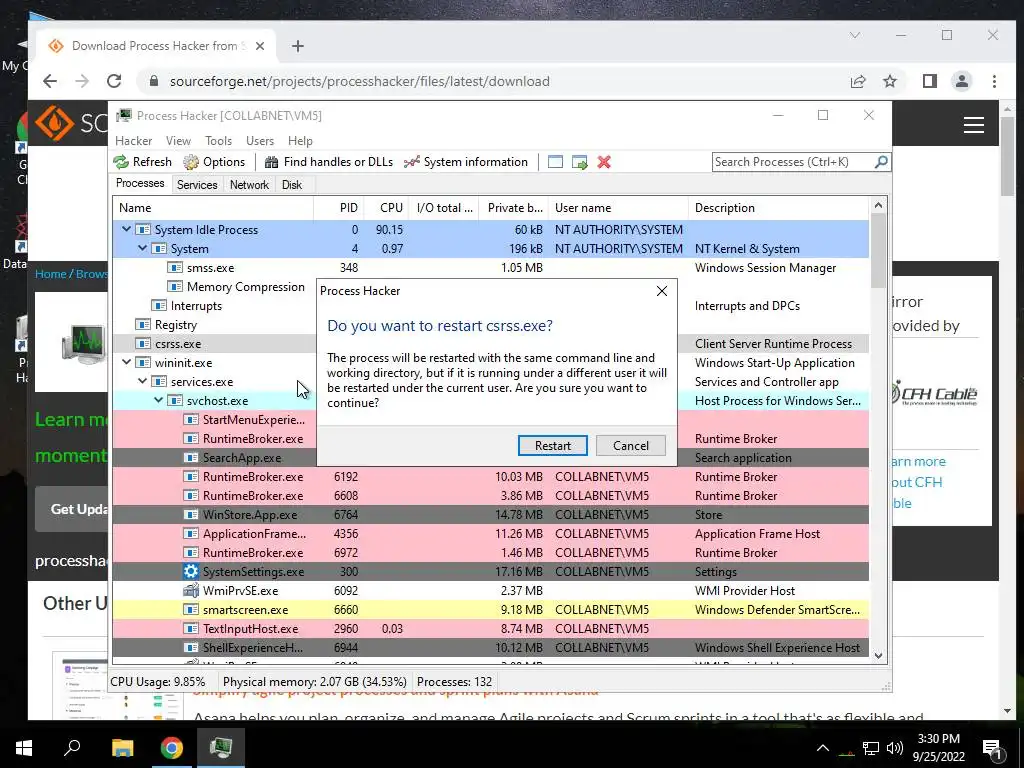The width and height of the screenshot is (1024, 768).
Task: Click the volume speaker tray icon
Action: (895, 748)
